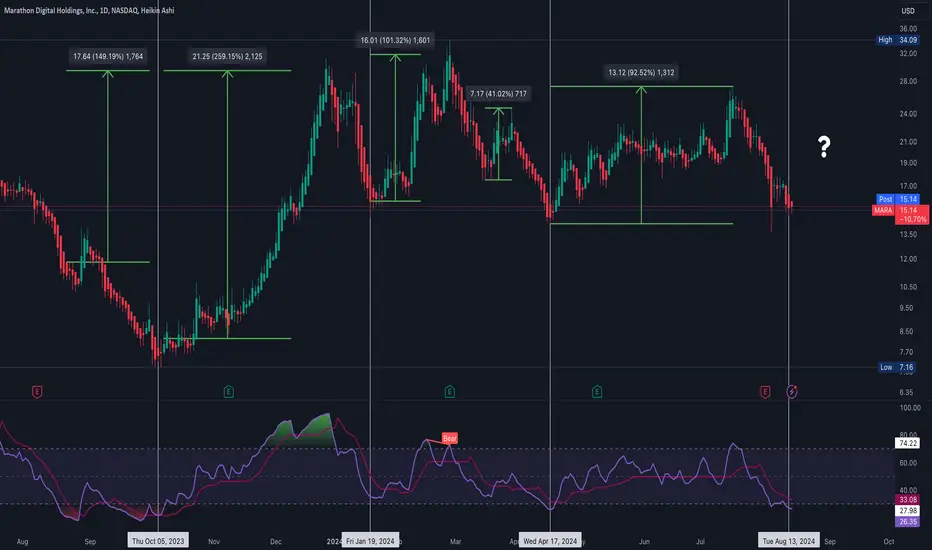Click the Jun label on the time axis
Image resolution: width=932 pixels, height=550 pixels.
coord(644,542)
